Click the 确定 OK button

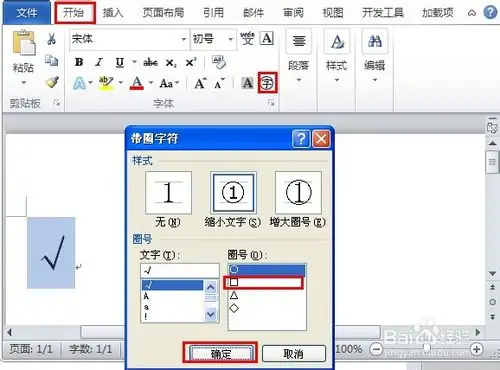click(220, 353)
